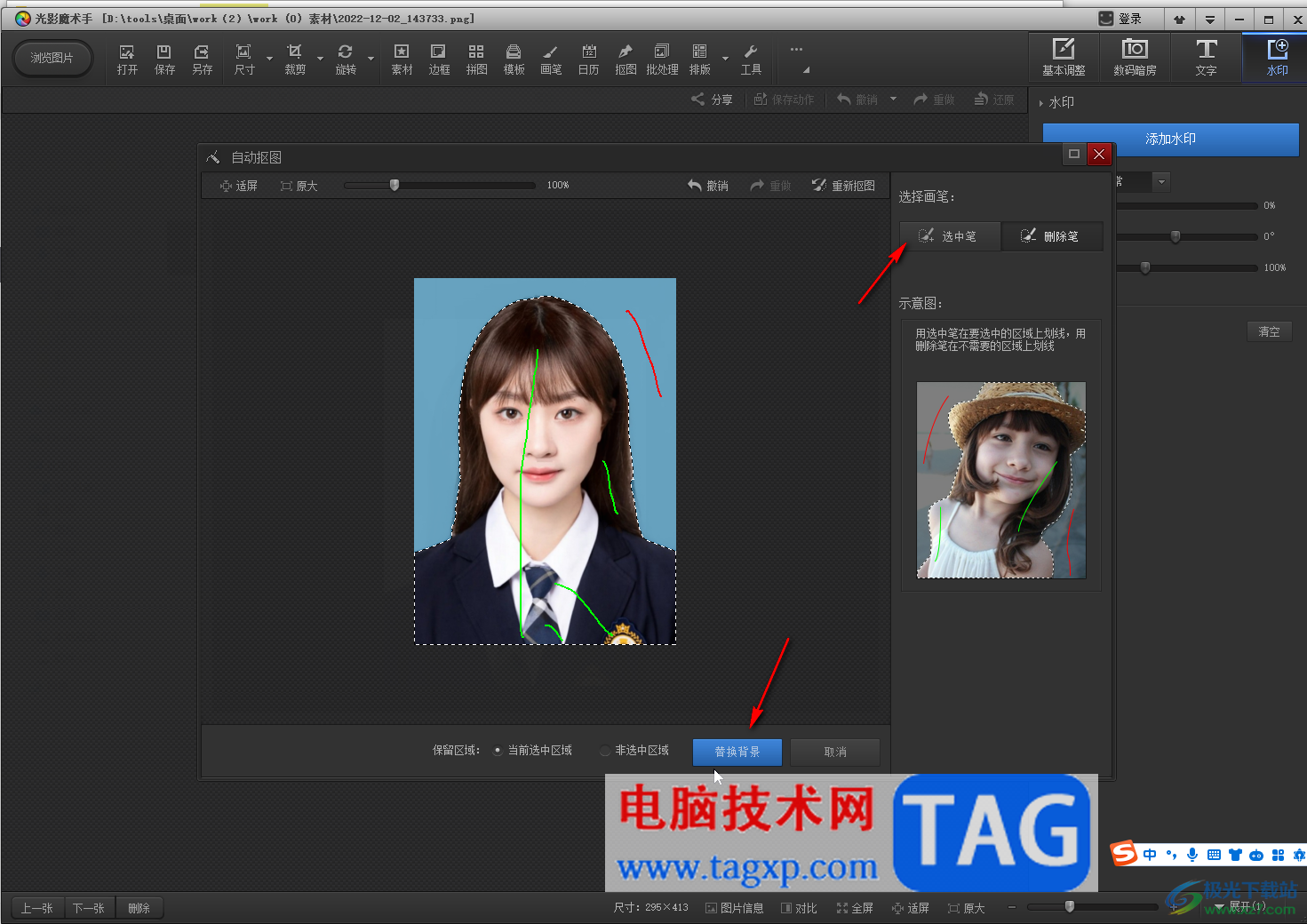Select the 非选中区域 radio option
Screen dimensions: 1307x924
[605, 751]
